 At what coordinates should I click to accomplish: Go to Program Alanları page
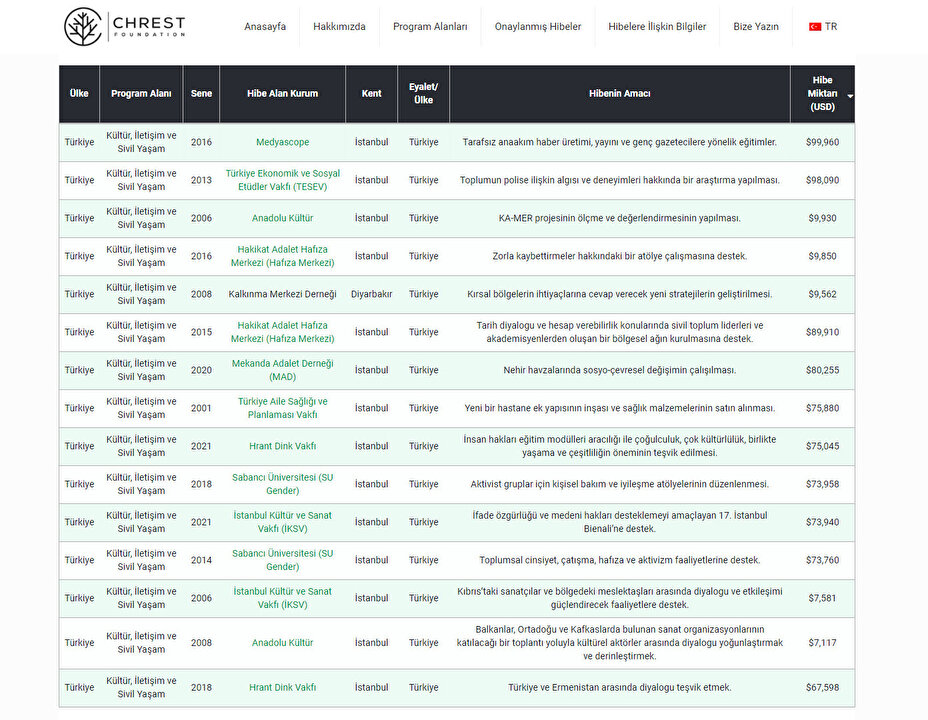coord(430,27)
